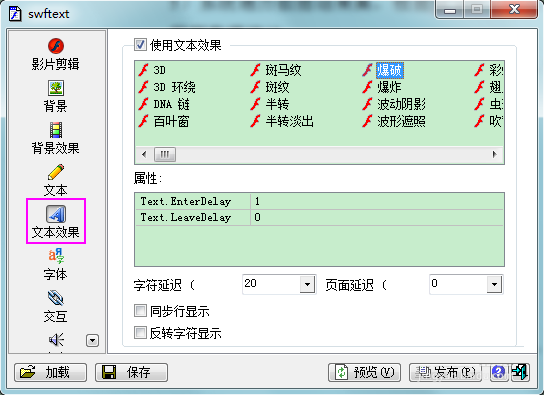The width and height of the screenshot is (544, 395).
Task: Click the 预览 preview button
Action: pos(364,372)
